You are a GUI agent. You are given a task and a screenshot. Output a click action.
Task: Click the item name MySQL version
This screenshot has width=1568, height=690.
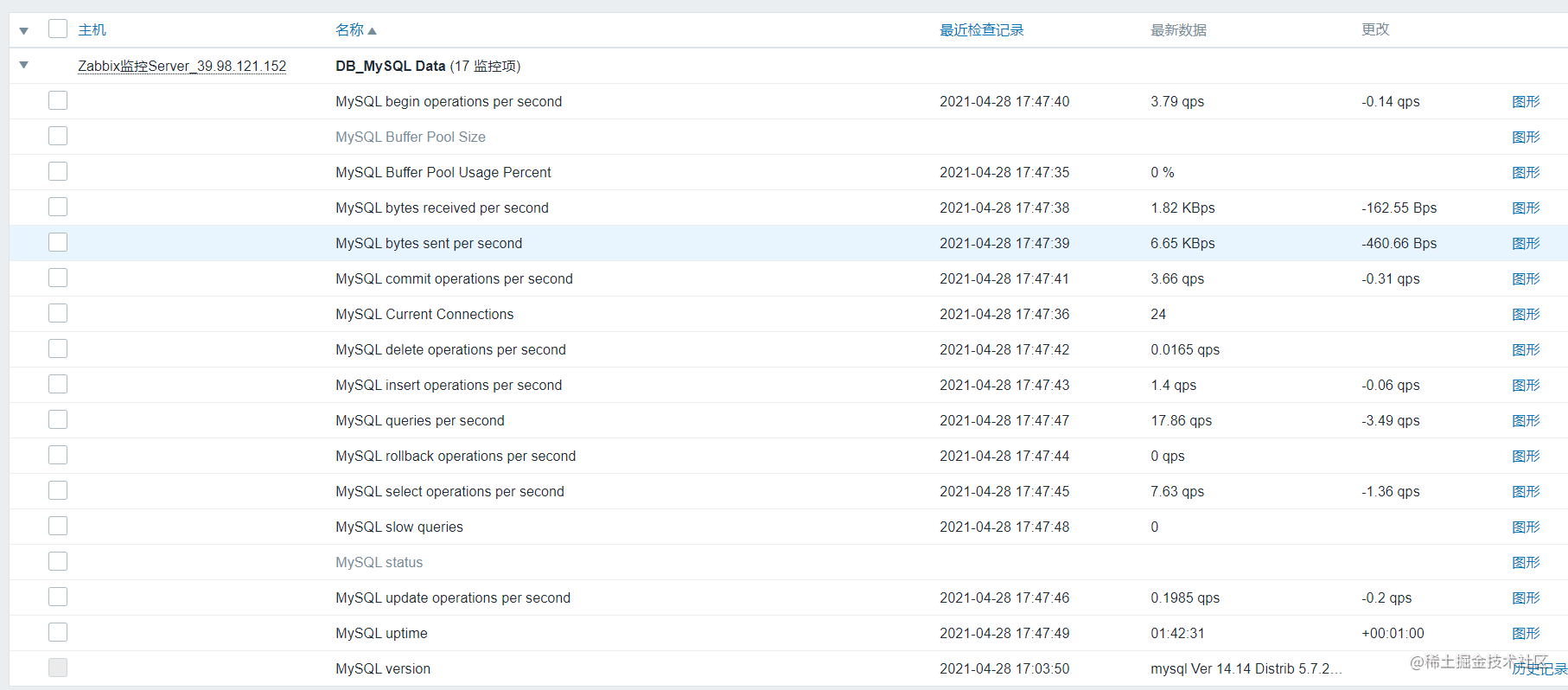(x=383, y=668)
